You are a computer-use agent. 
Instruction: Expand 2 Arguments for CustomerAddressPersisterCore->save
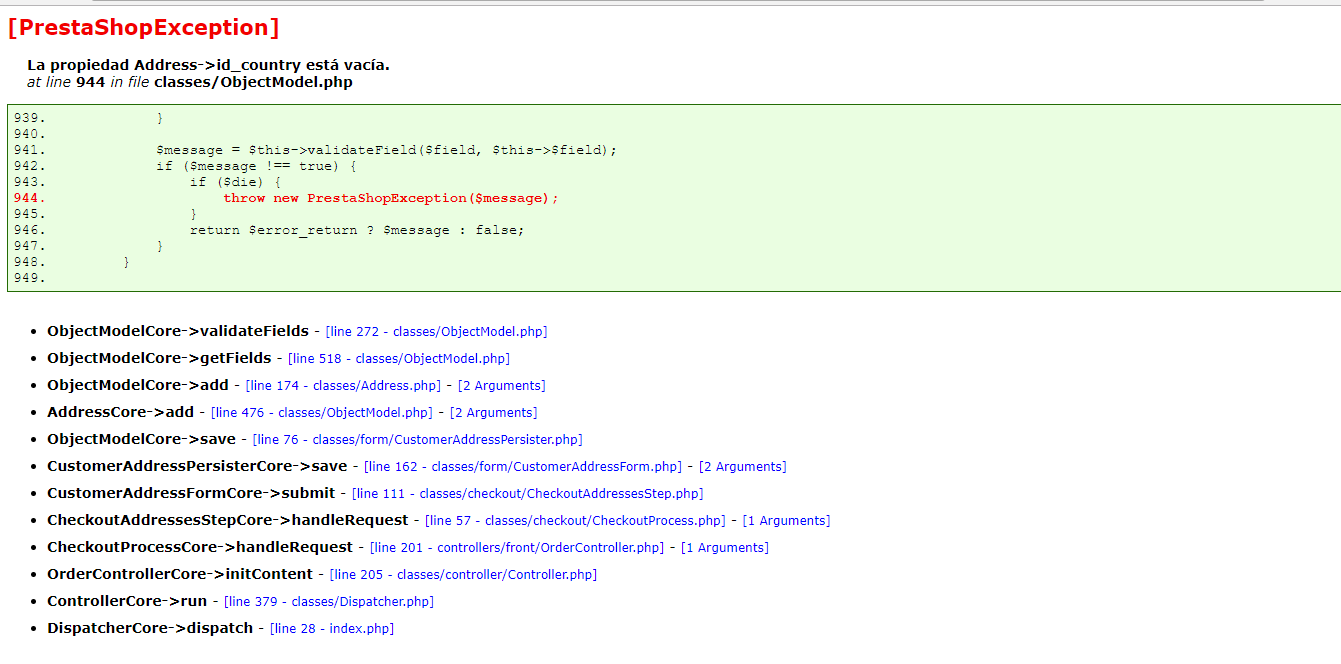[x=742, y=466]
